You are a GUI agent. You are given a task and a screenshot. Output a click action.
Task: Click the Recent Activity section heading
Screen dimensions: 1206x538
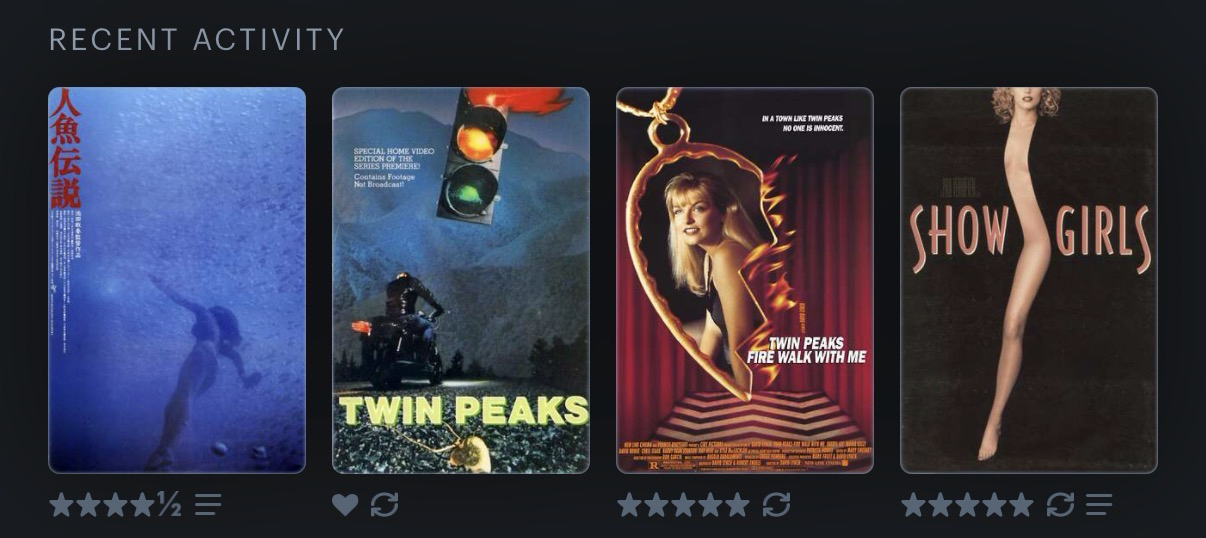click(x=197, y=40)
